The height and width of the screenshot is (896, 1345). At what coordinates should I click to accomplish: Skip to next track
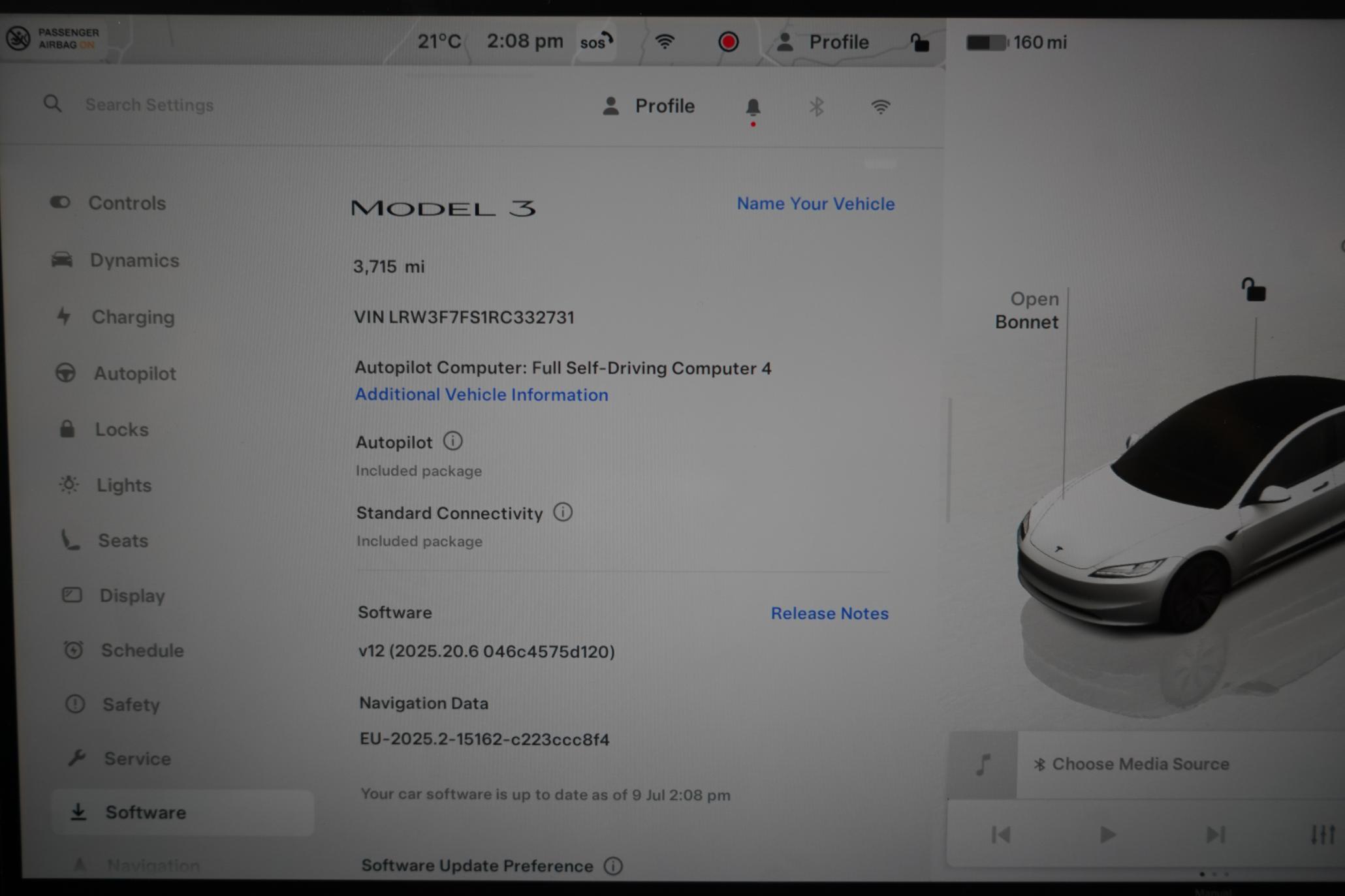tap(1215, 835)
